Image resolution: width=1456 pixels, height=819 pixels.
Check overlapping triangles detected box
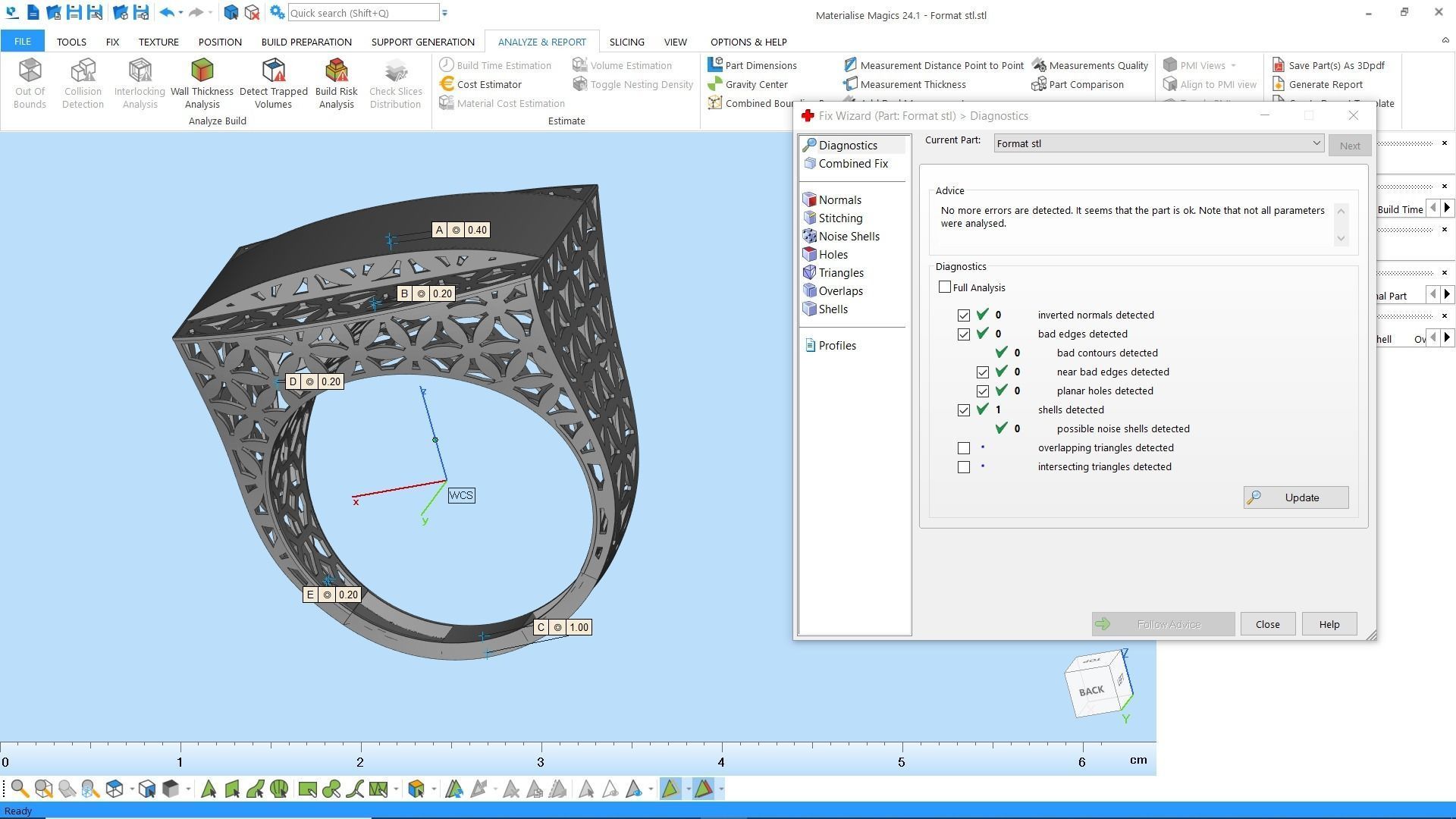coord(963,448)
